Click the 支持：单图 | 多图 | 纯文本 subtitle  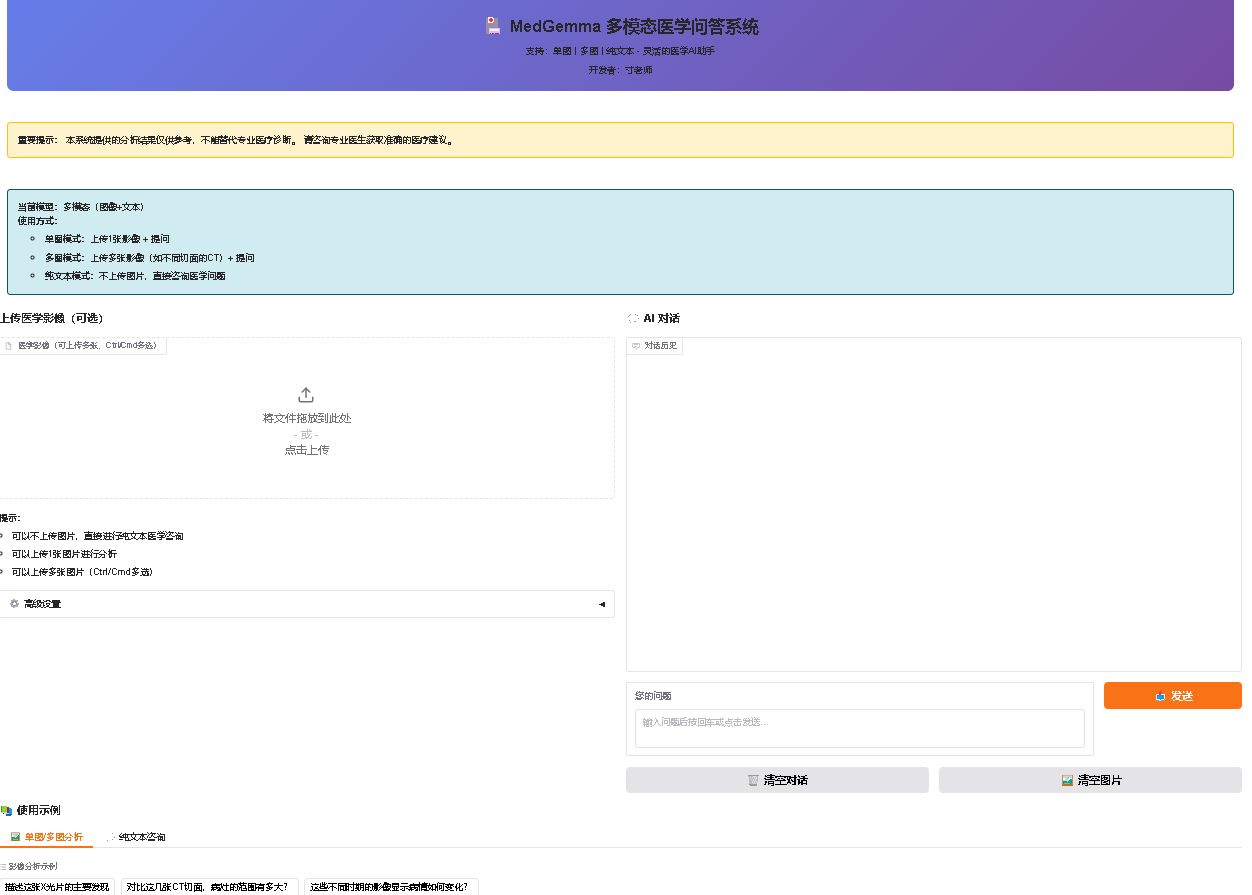click(x=620, y=50)
